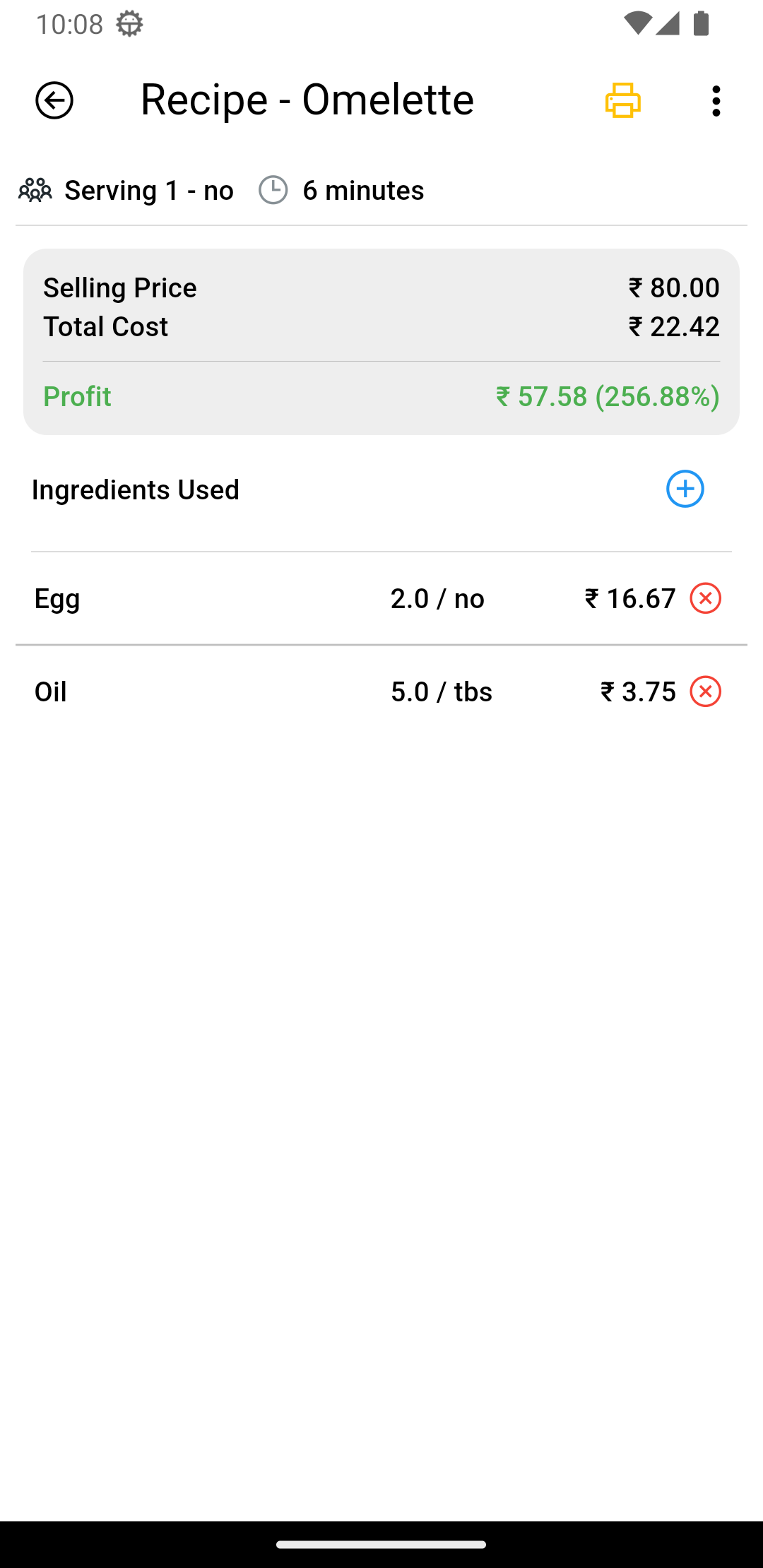Tap the back arrow icon
Screen dimensions: 763x1568
pos(54,100)
